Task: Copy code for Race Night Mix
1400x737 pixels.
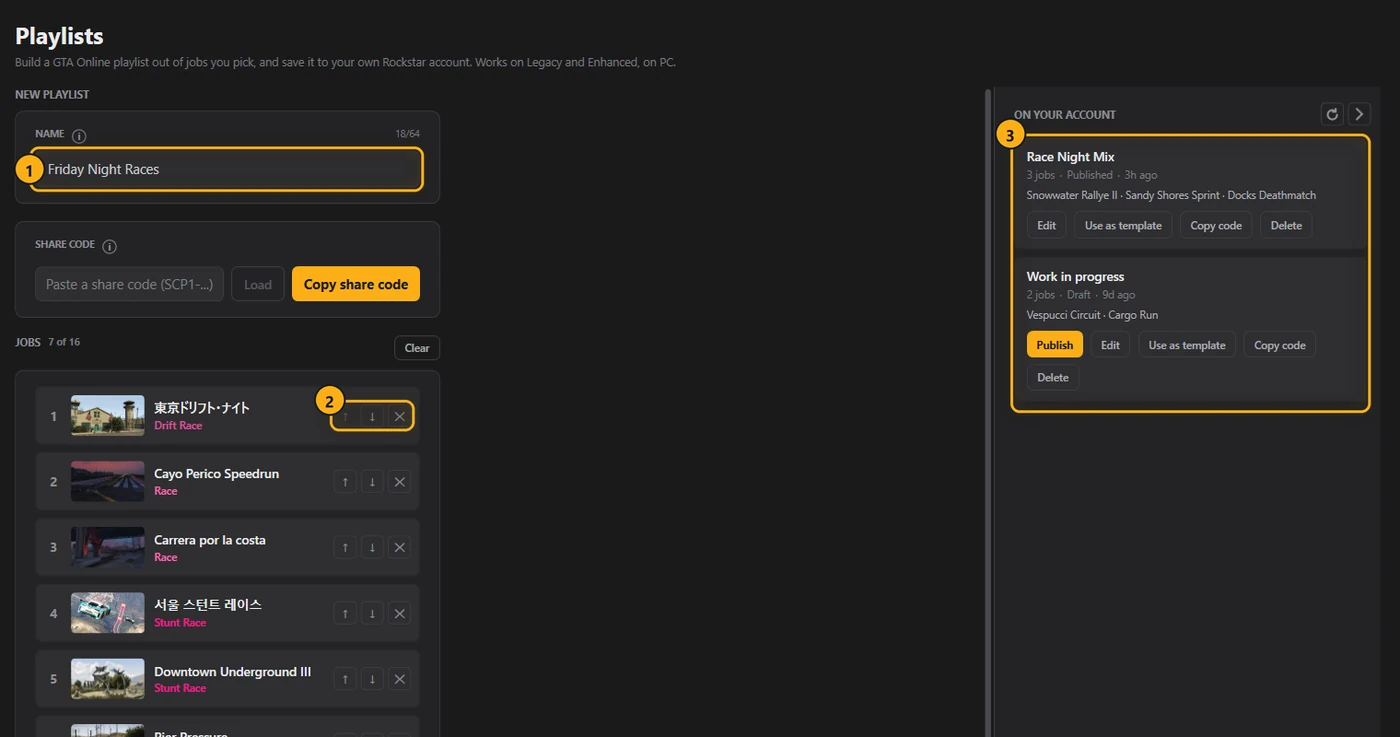Action: (x=1216, y=225)
